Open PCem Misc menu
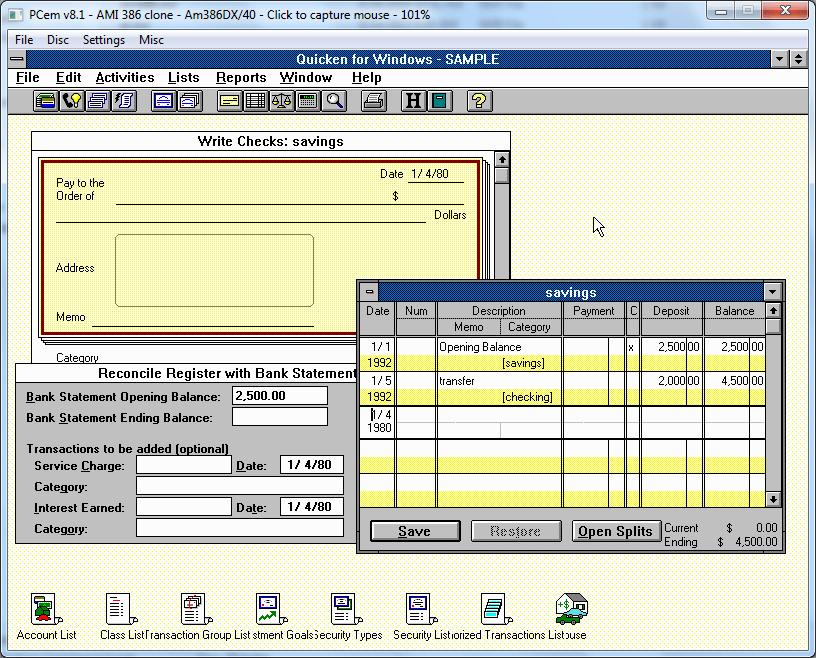Screen dimensions: 816x658 click(151, 40)
